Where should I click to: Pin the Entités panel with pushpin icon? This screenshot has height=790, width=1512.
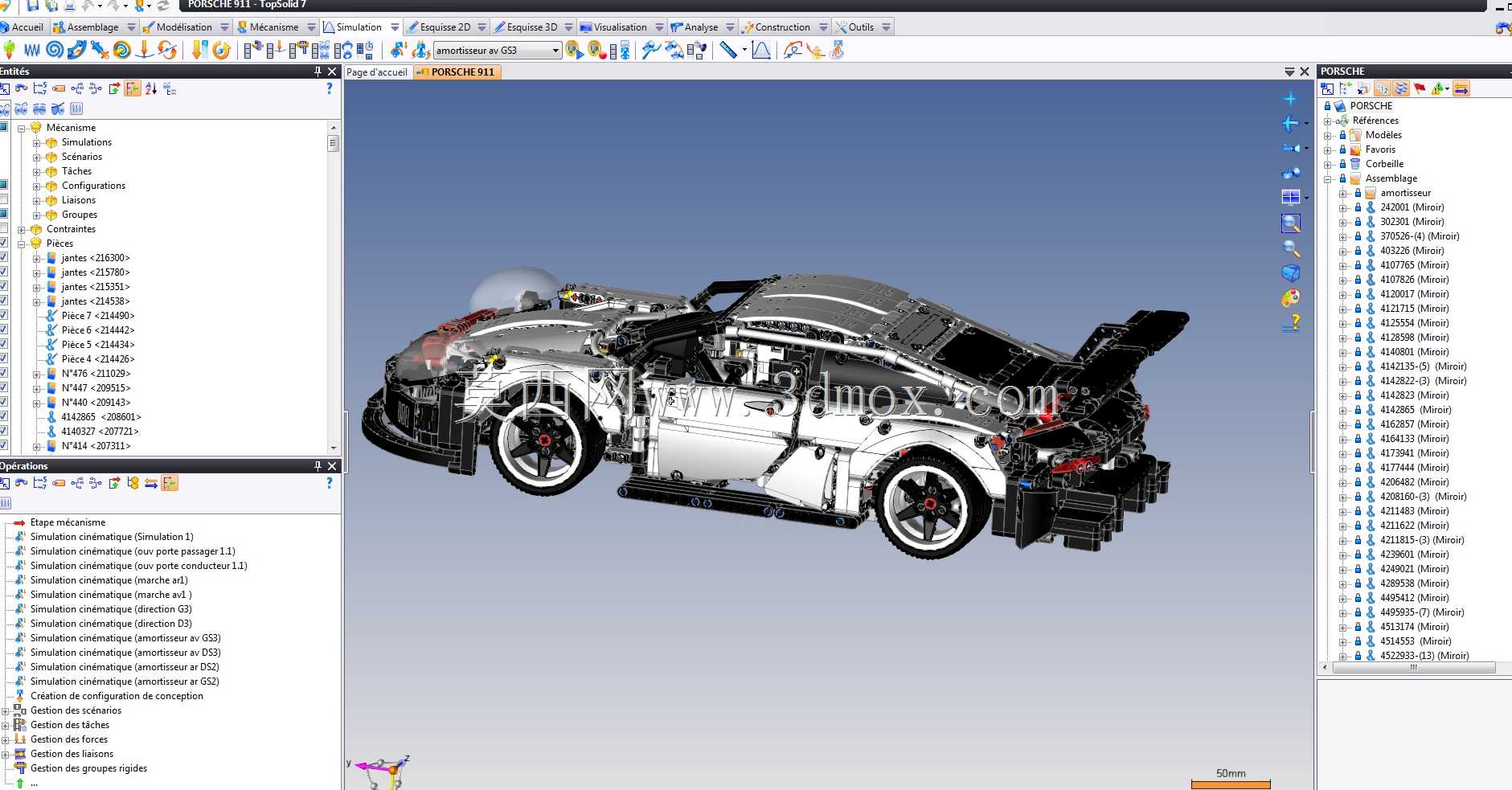point(318,72)
